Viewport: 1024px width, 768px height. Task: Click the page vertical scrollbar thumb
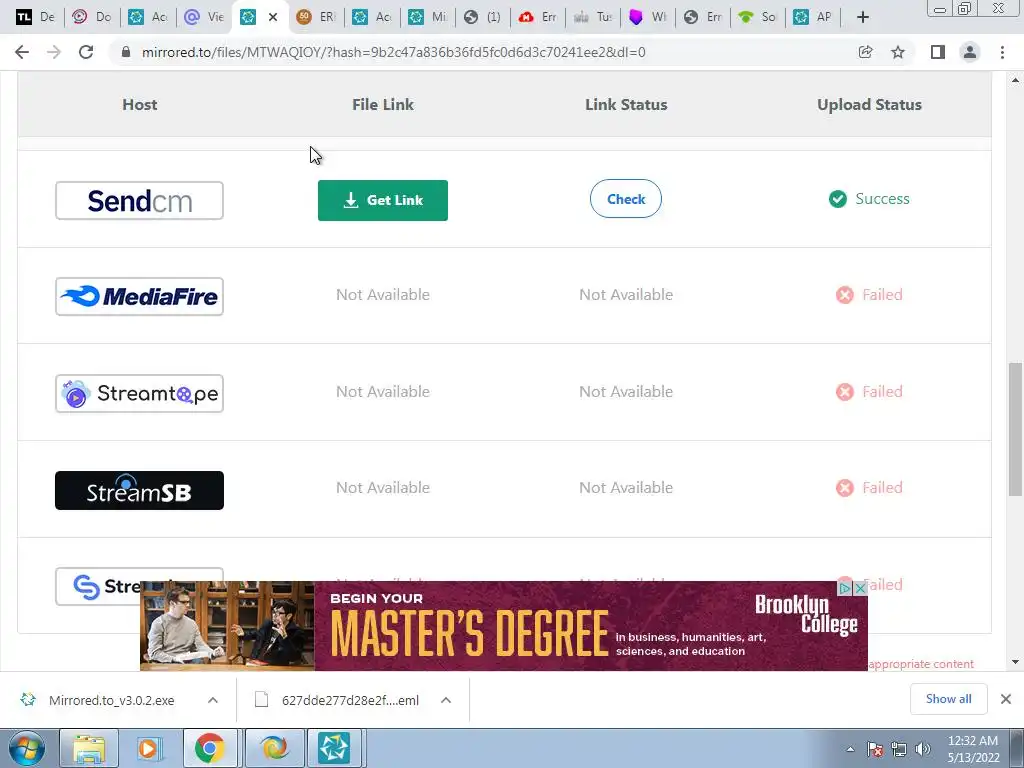pos(1015,429)
